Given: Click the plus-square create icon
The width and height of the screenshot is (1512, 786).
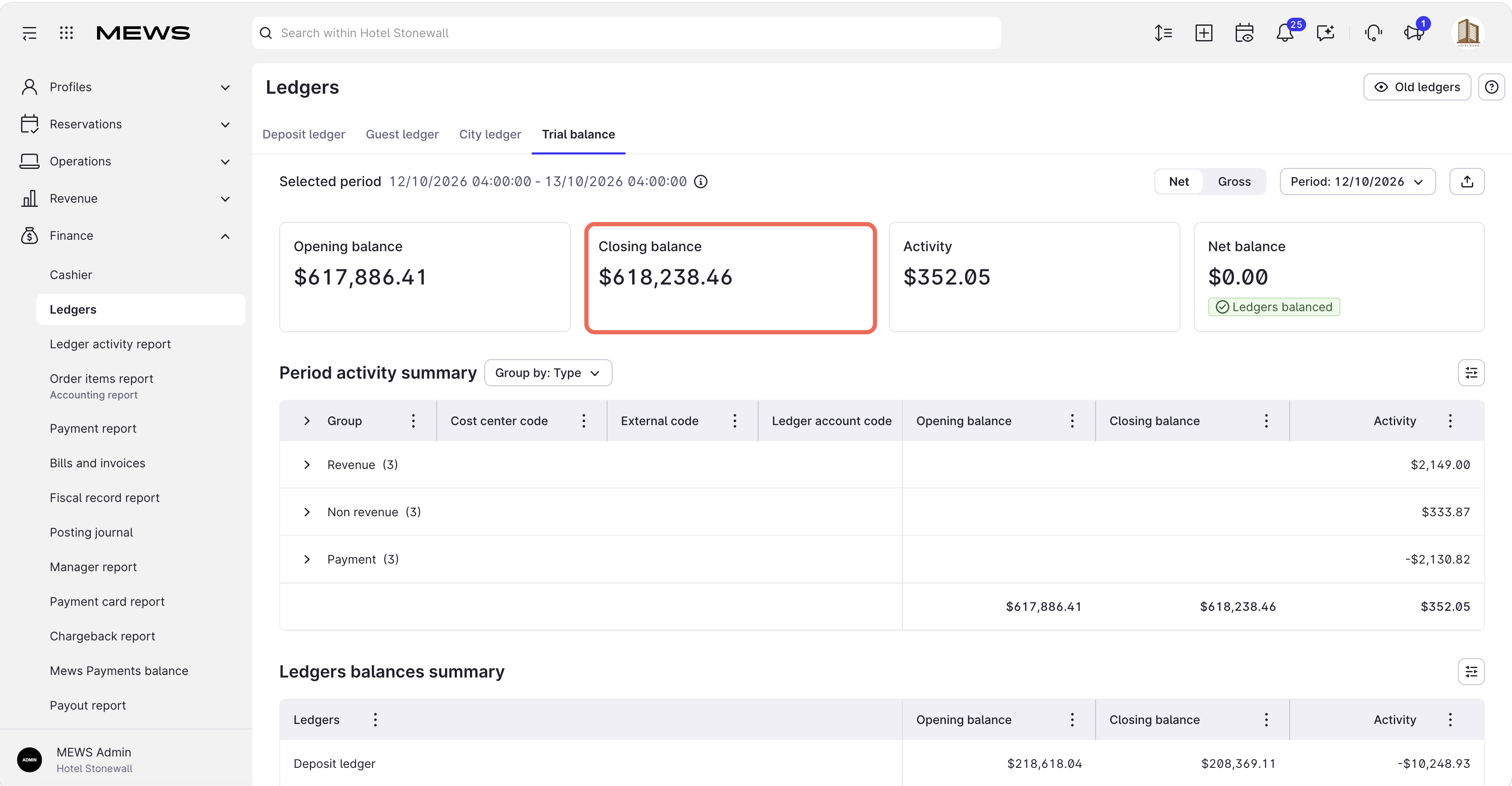Looking at the screenshot, I should (x=1203, y=33).
